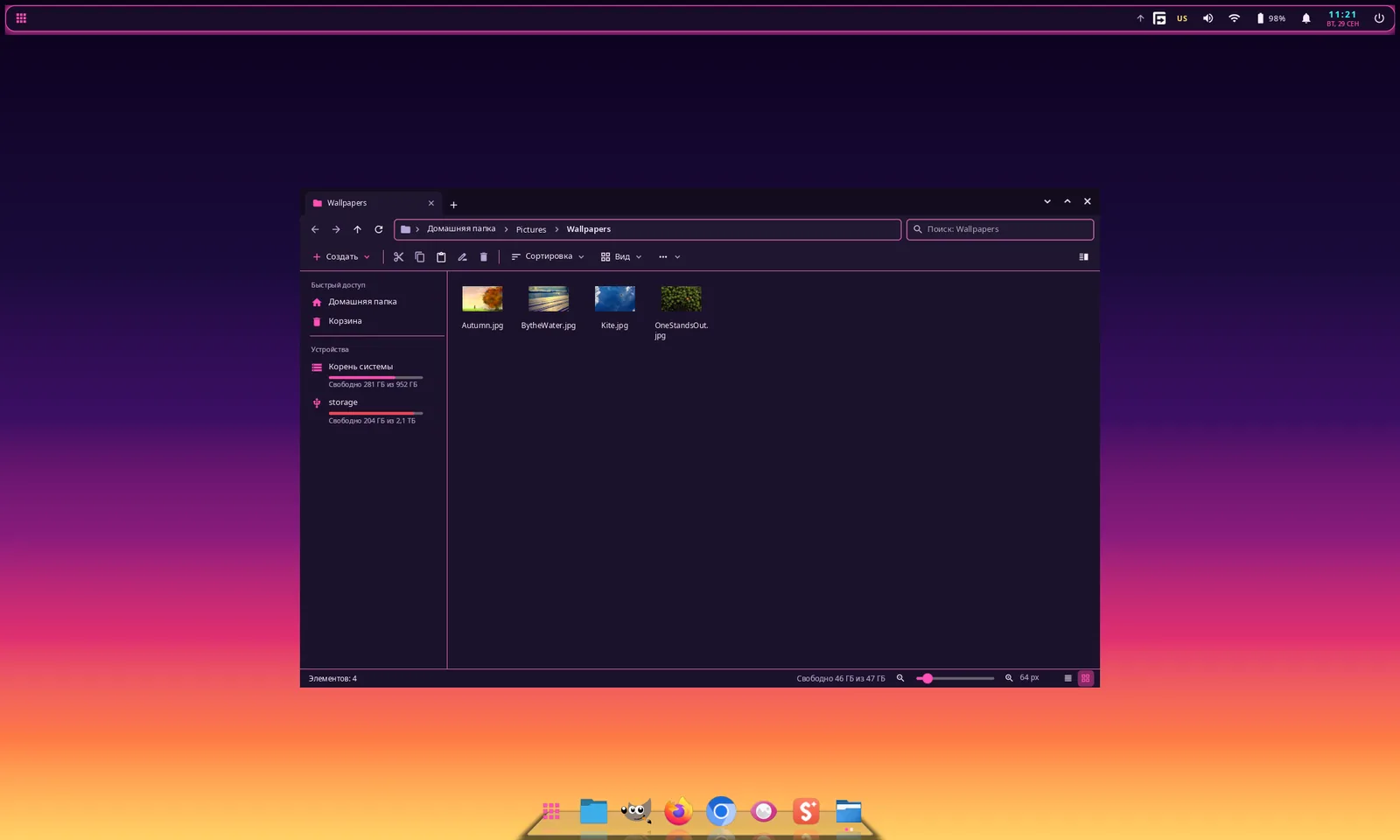Click Wallpapers in the breadcrumb
The image size is (1400, 840).
pos(589,229)
